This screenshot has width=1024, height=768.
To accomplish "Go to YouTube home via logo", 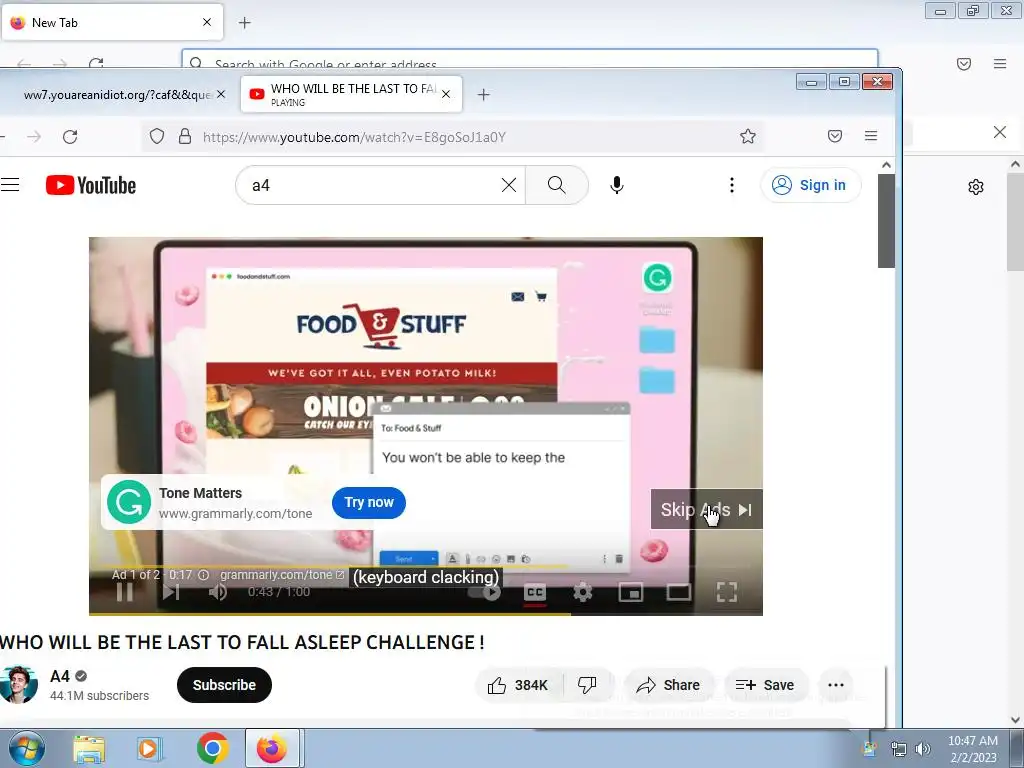I will coord(91,185).
